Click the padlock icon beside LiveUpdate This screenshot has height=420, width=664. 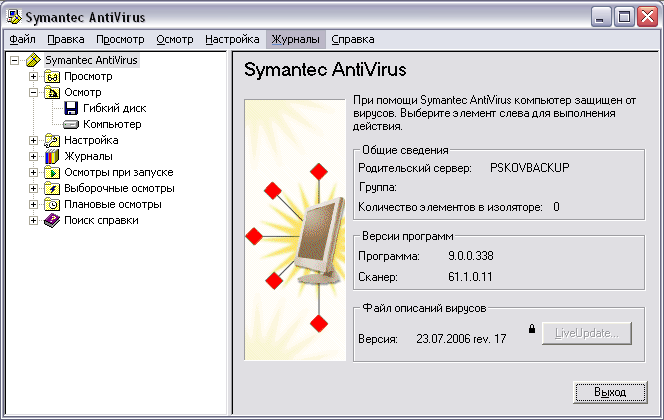click(x=532, y=329)
